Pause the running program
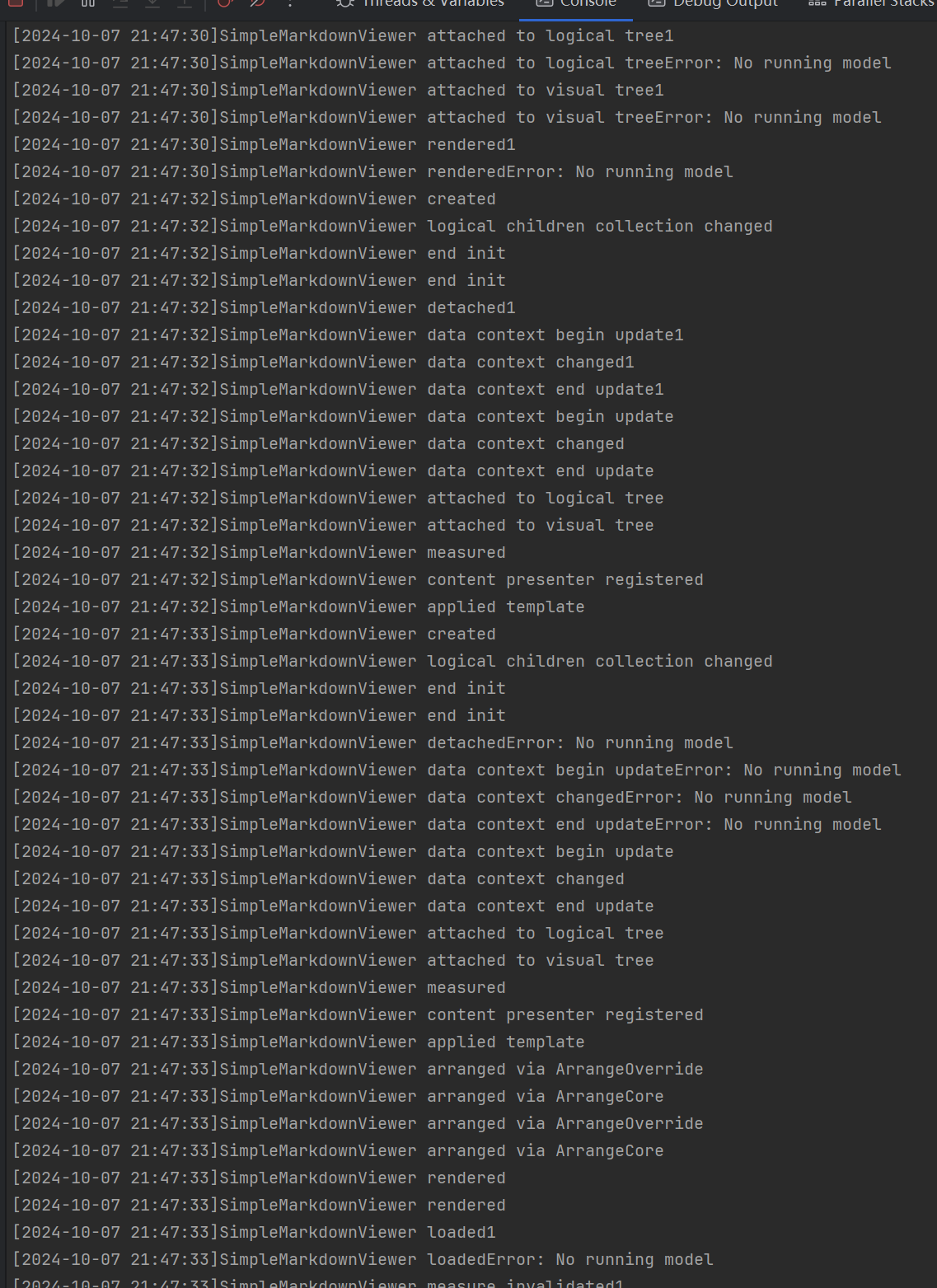The height and width of the screenshot is (1288, 937). coord(88,2)
